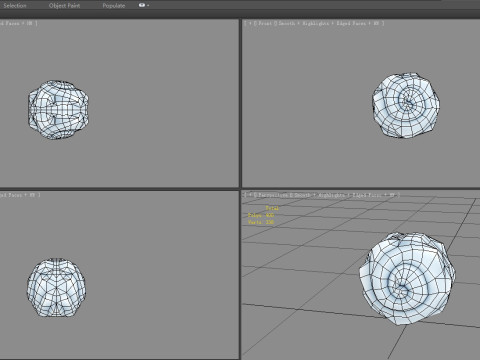
Task: Open the Selection ribbon tab
Action: pyautogui.click(x=15, y=6)
